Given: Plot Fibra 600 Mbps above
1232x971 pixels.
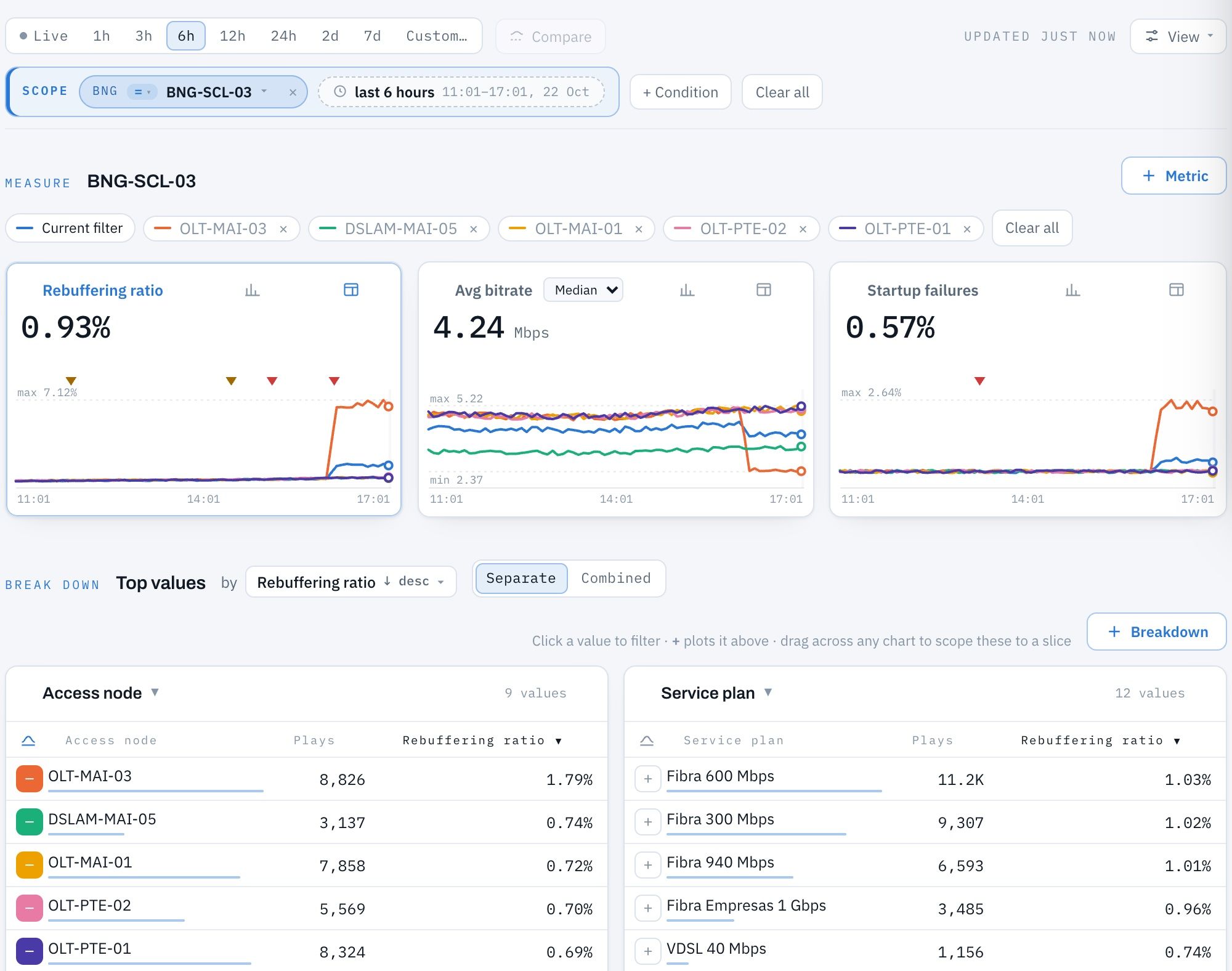Looking at the screenshot, I should coord(648,779).
